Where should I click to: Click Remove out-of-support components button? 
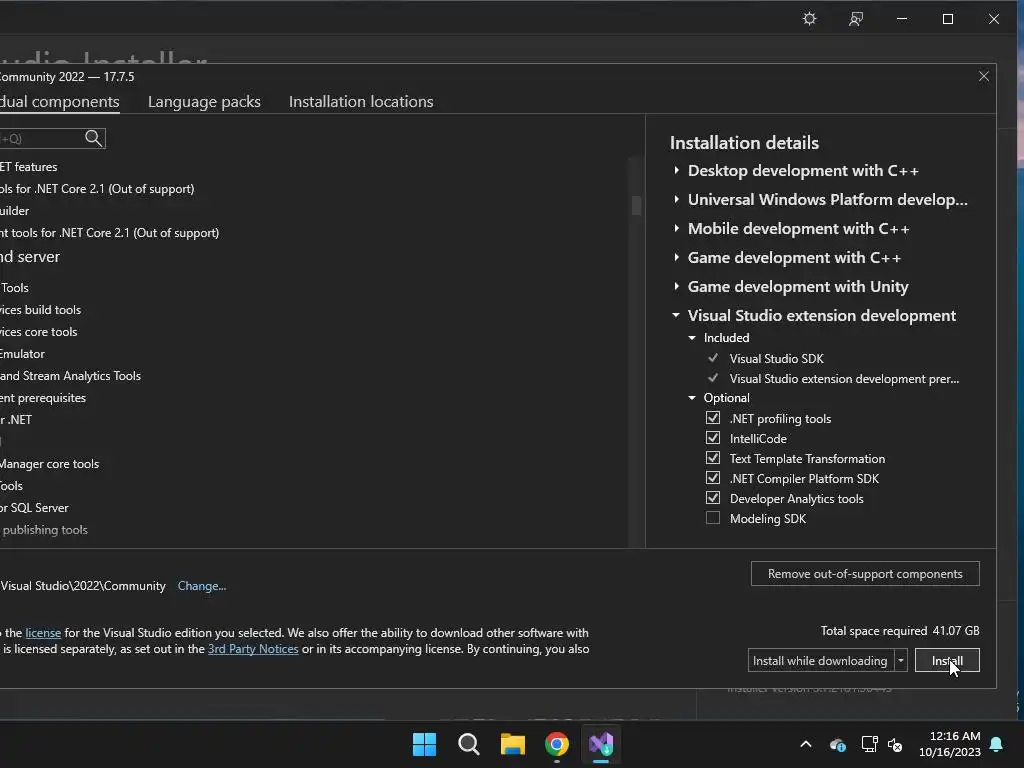click(x=865, y=573)
